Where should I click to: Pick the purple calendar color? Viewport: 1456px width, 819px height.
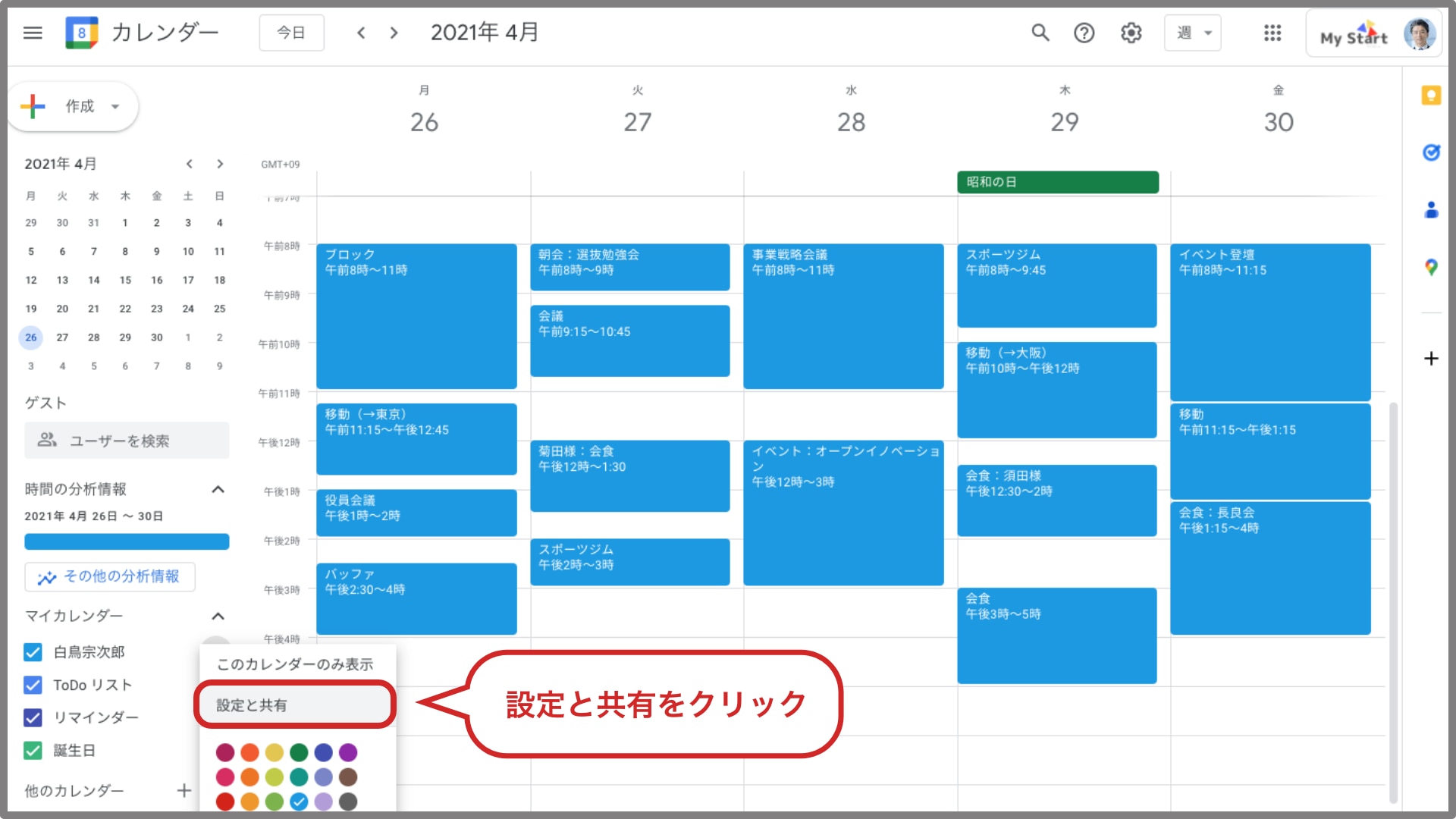pyautogui.click(x=348, y=752)
